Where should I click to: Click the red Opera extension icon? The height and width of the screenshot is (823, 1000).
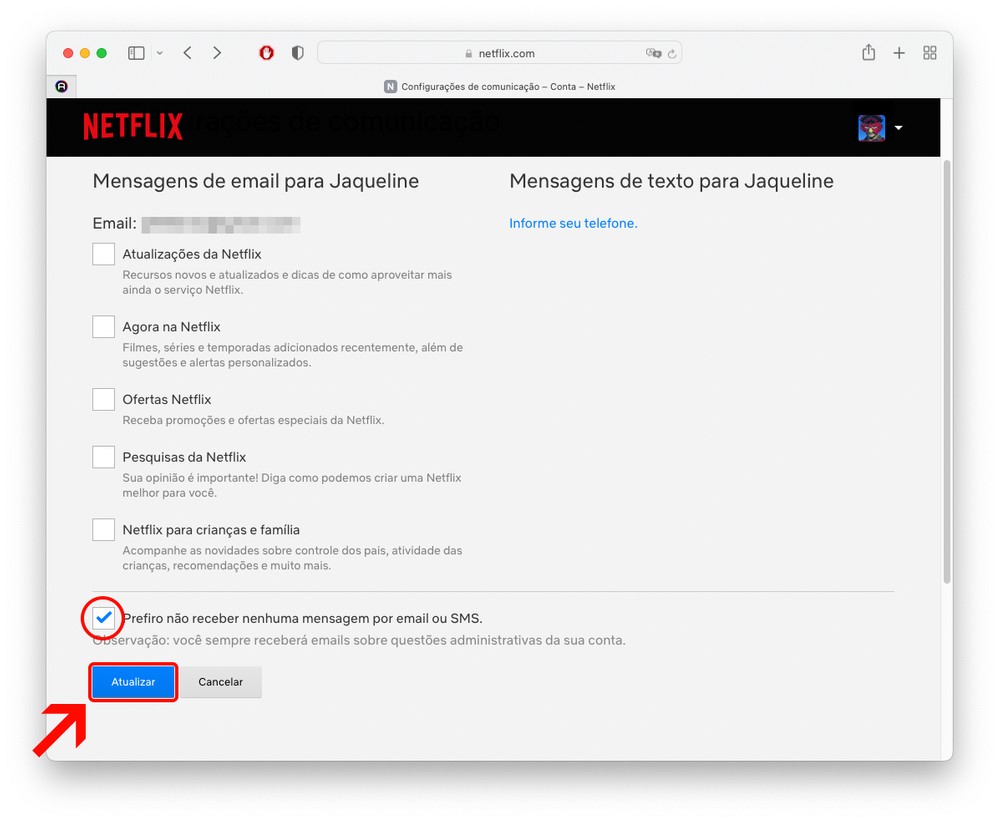click(x=267, y=53)
